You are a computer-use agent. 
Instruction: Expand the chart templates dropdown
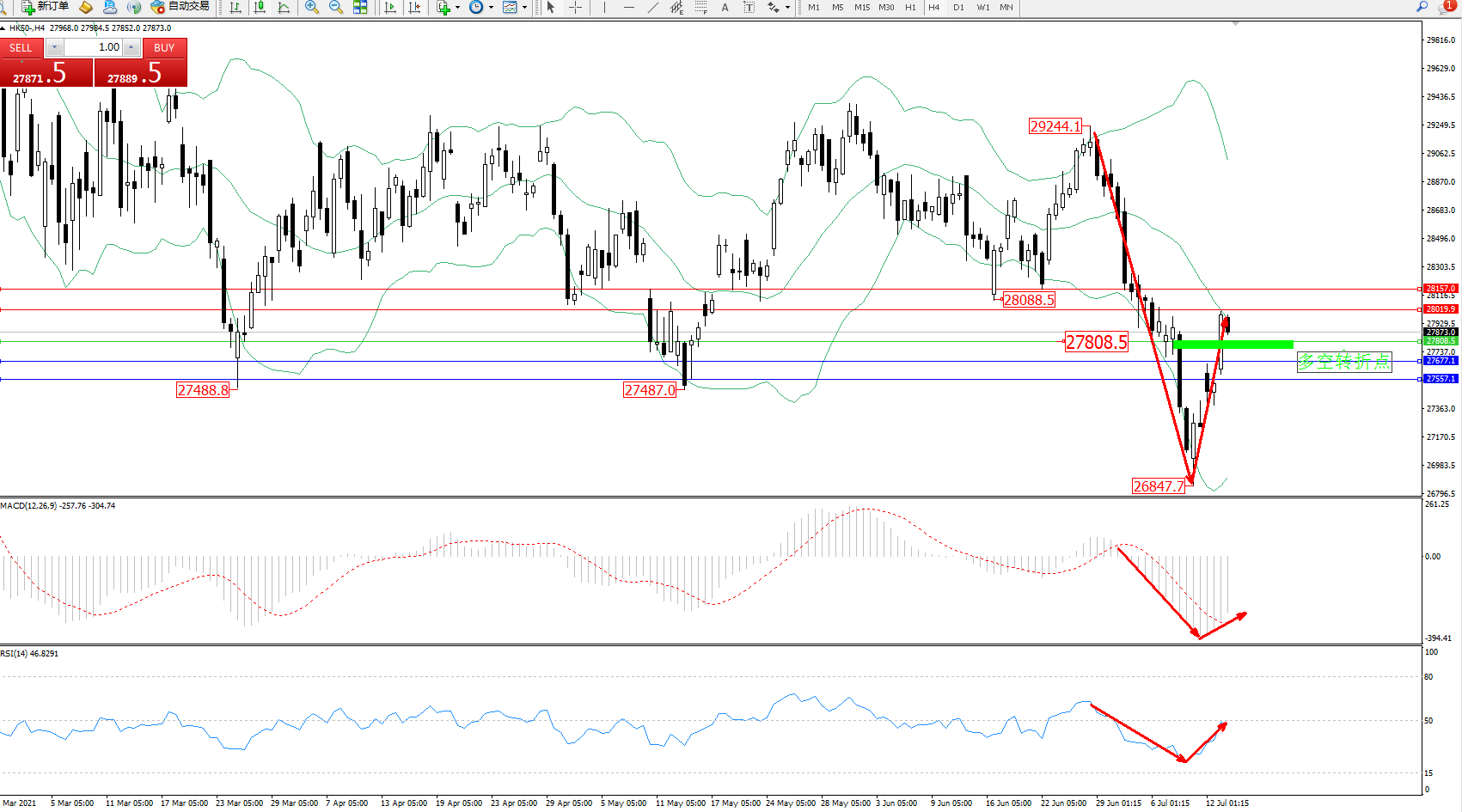coord(524,7)
